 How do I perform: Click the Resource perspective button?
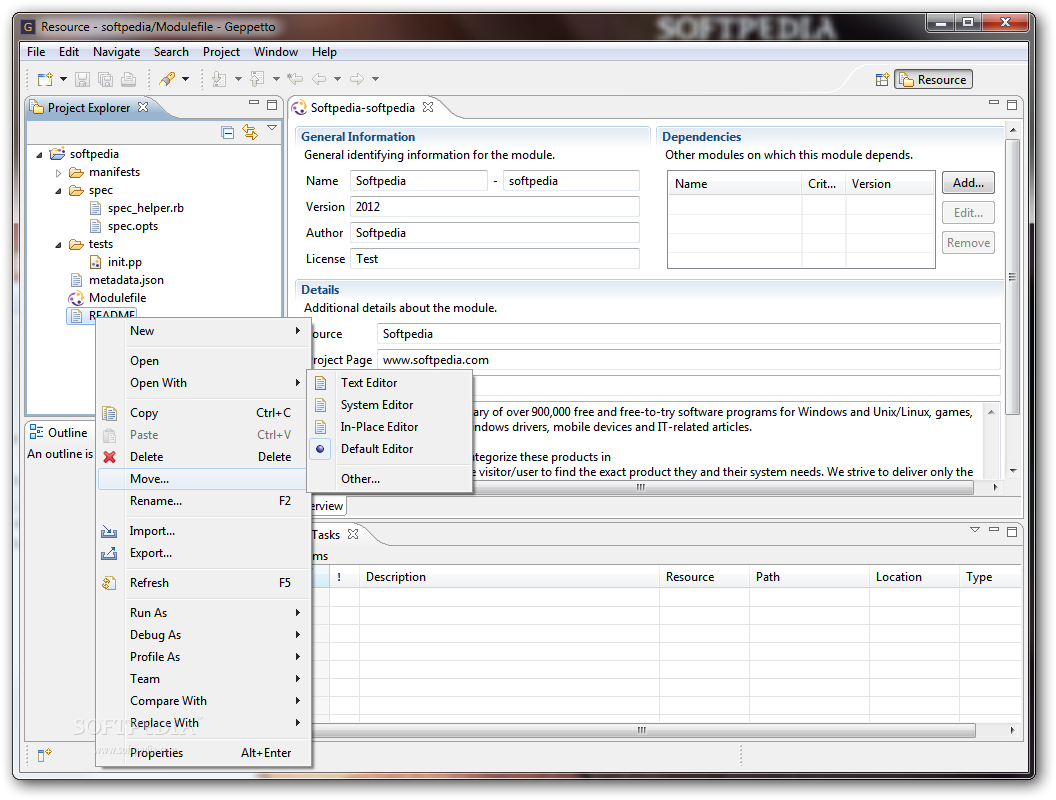[933, 79]
